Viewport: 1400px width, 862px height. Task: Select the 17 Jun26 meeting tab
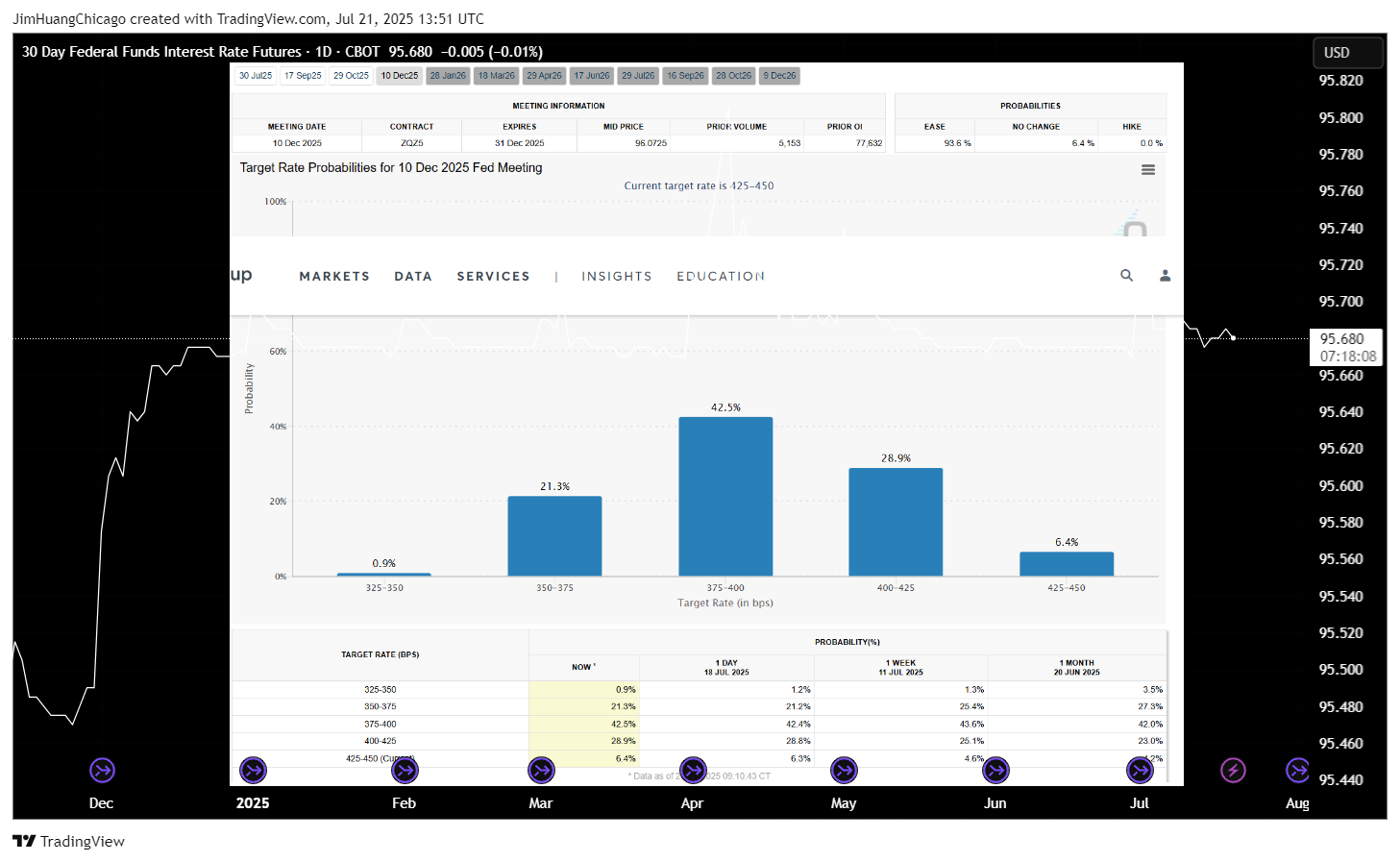coord(592,76)
